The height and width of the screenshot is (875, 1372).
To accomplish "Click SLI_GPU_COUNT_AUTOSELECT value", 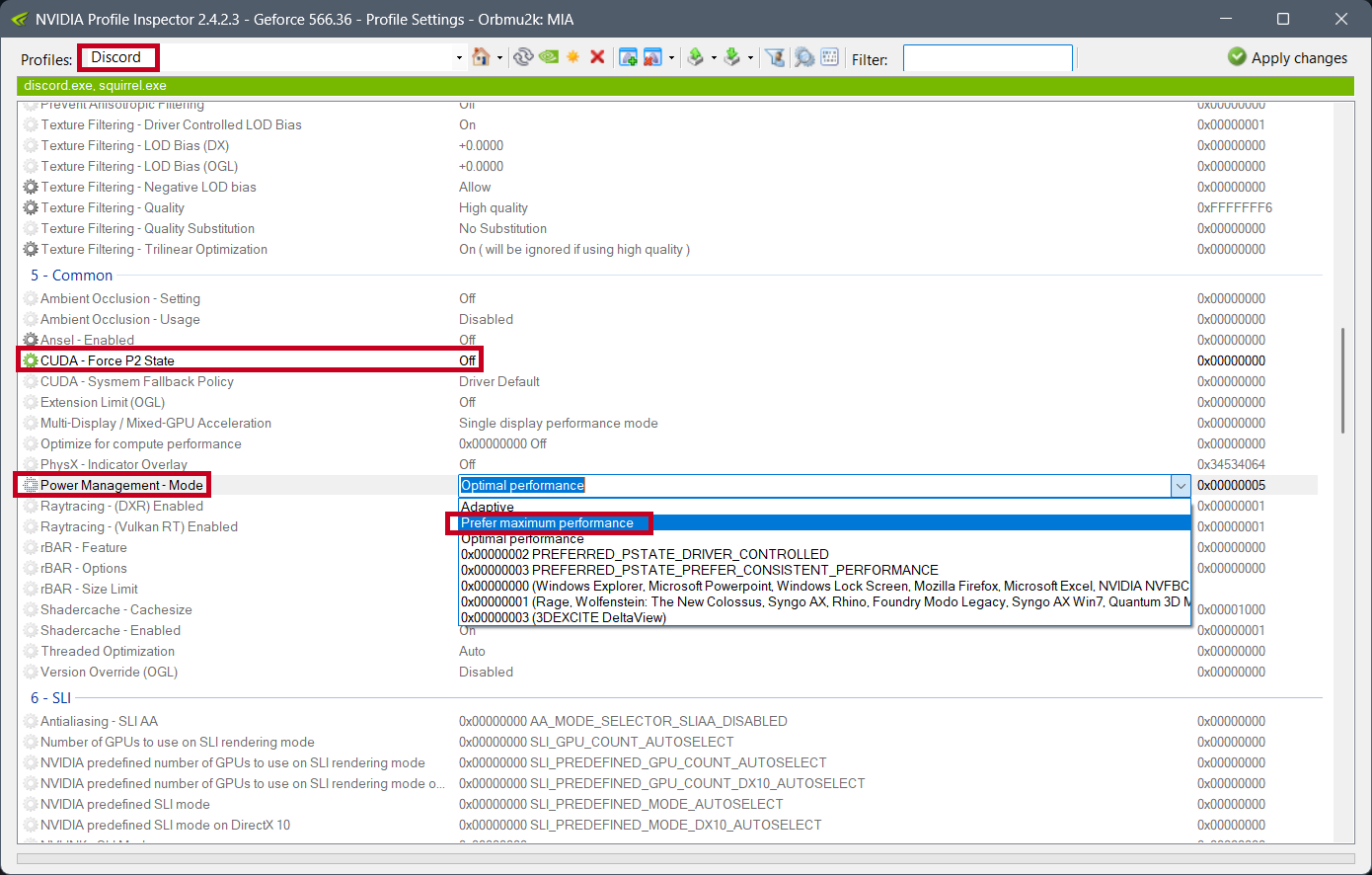I will point(596,742).
